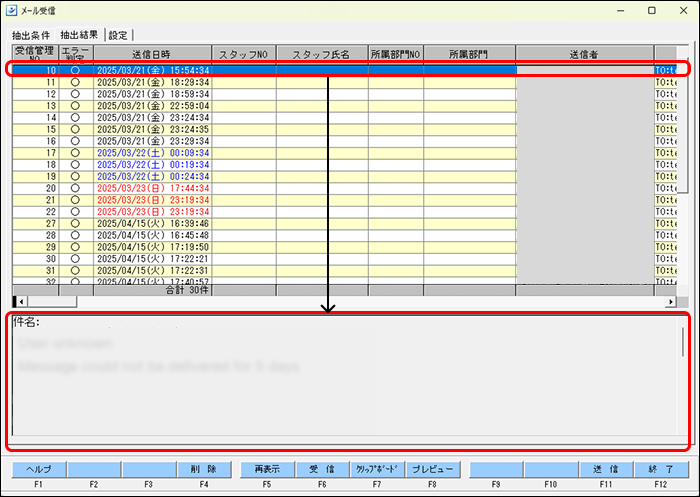Click the 削除 F4 button

pyautogui.click(x=204, y=469)
